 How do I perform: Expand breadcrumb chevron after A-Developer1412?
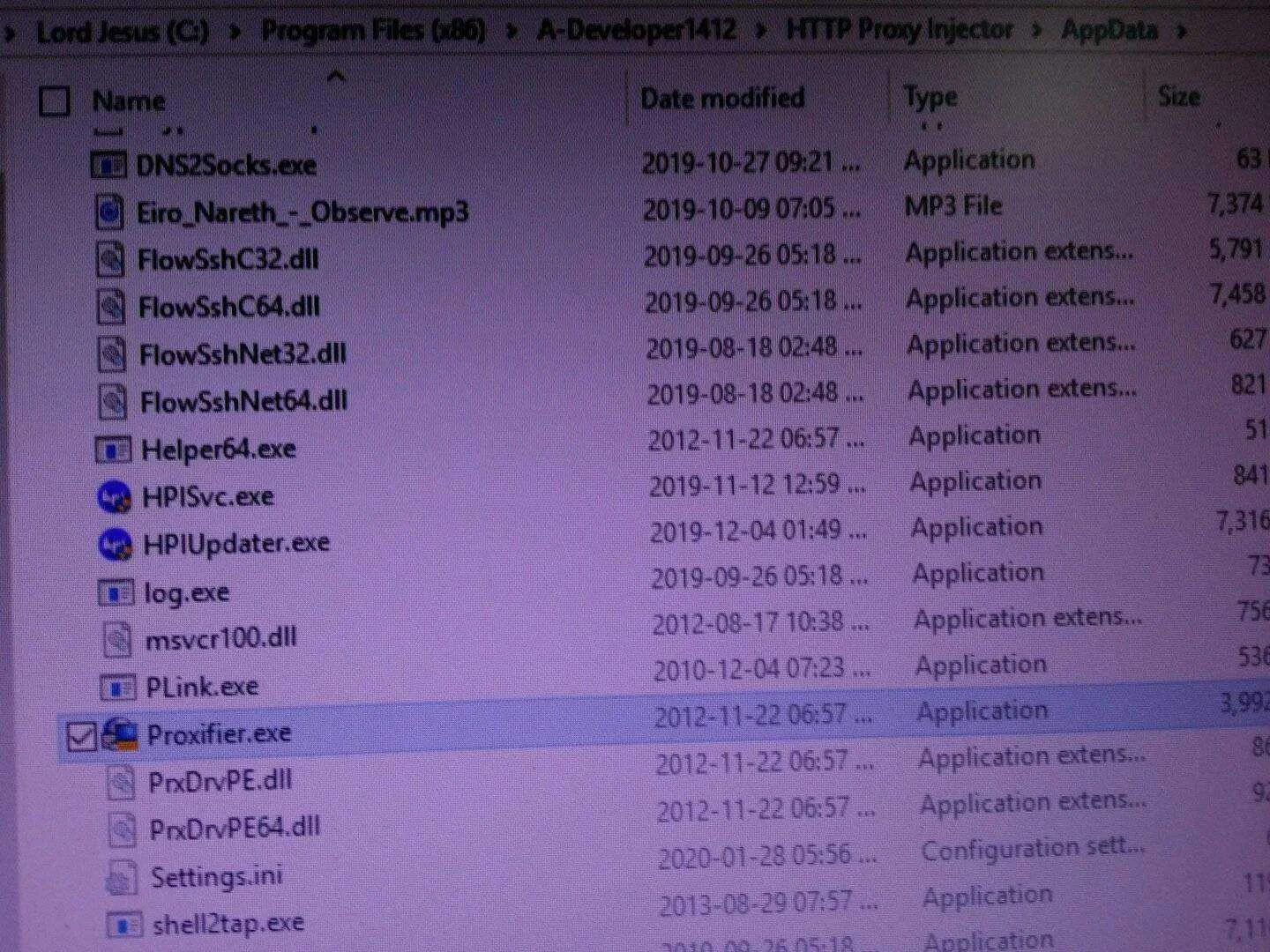coord(761,31)
